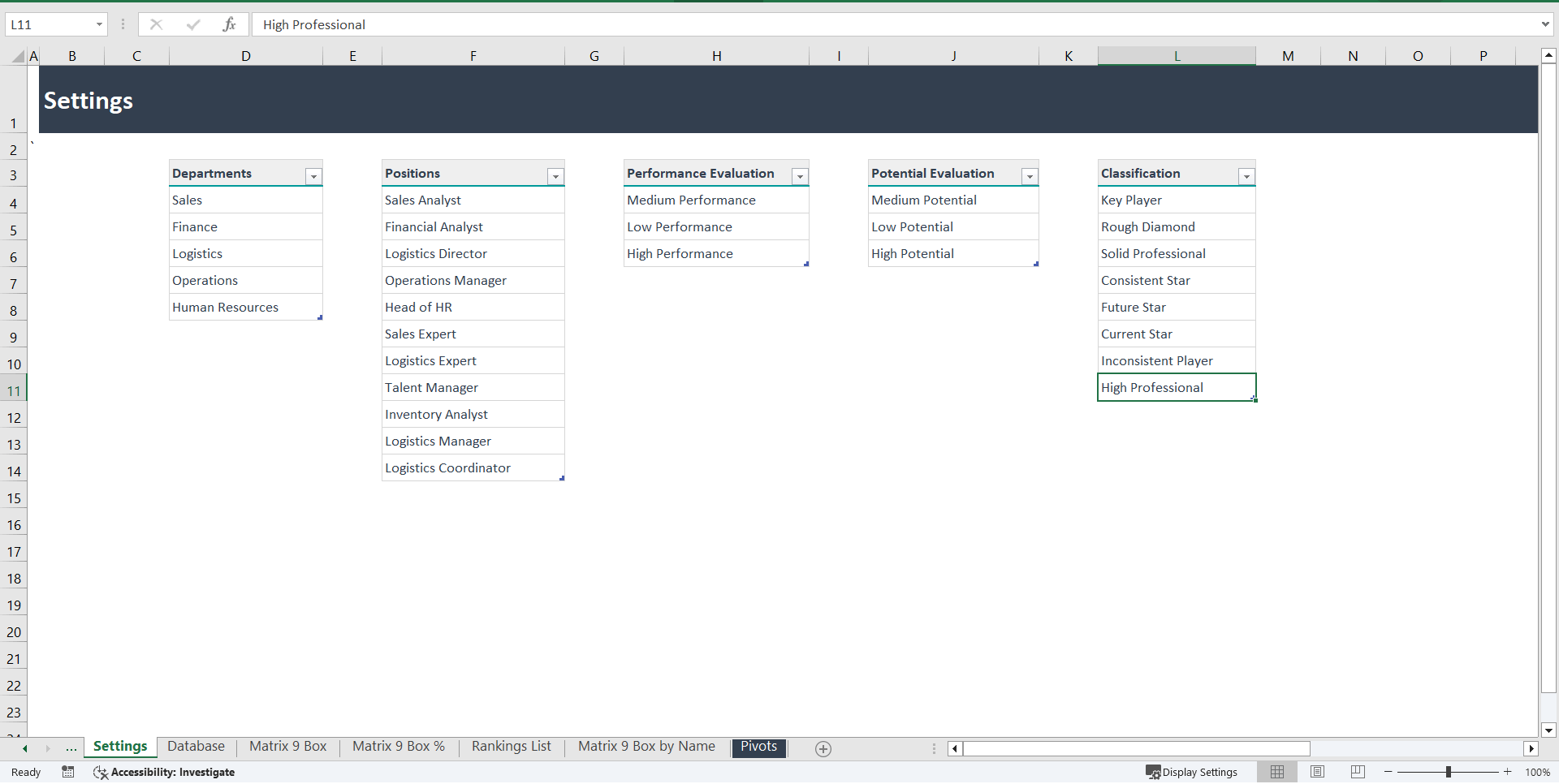The width and height of the screenshot is (1559, 784).
Task: Click Accessibility: Investigate in status bar
Action: 164,772
